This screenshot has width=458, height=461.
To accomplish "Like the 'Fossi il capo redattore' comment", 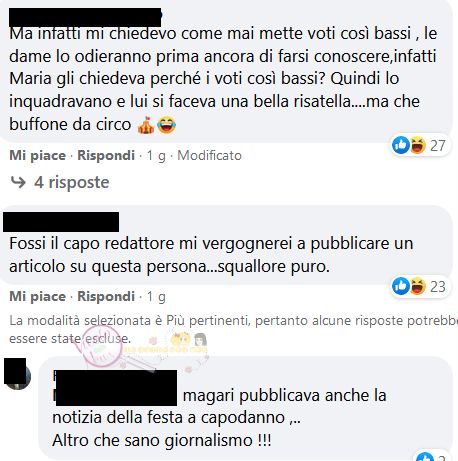I will pyautogui.click(x=37, y=296).
